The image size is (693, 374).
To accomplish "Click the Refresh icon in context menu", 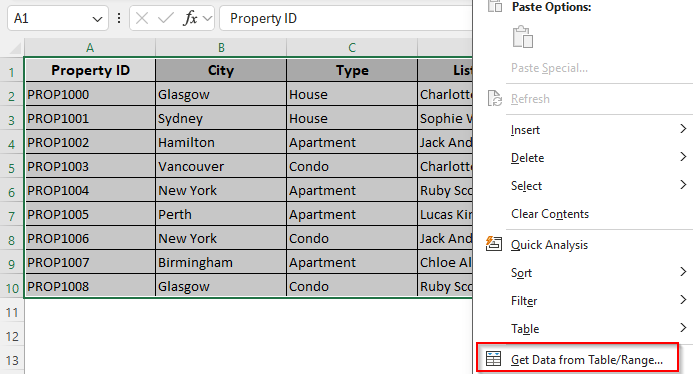I will [x=494, y=98].
